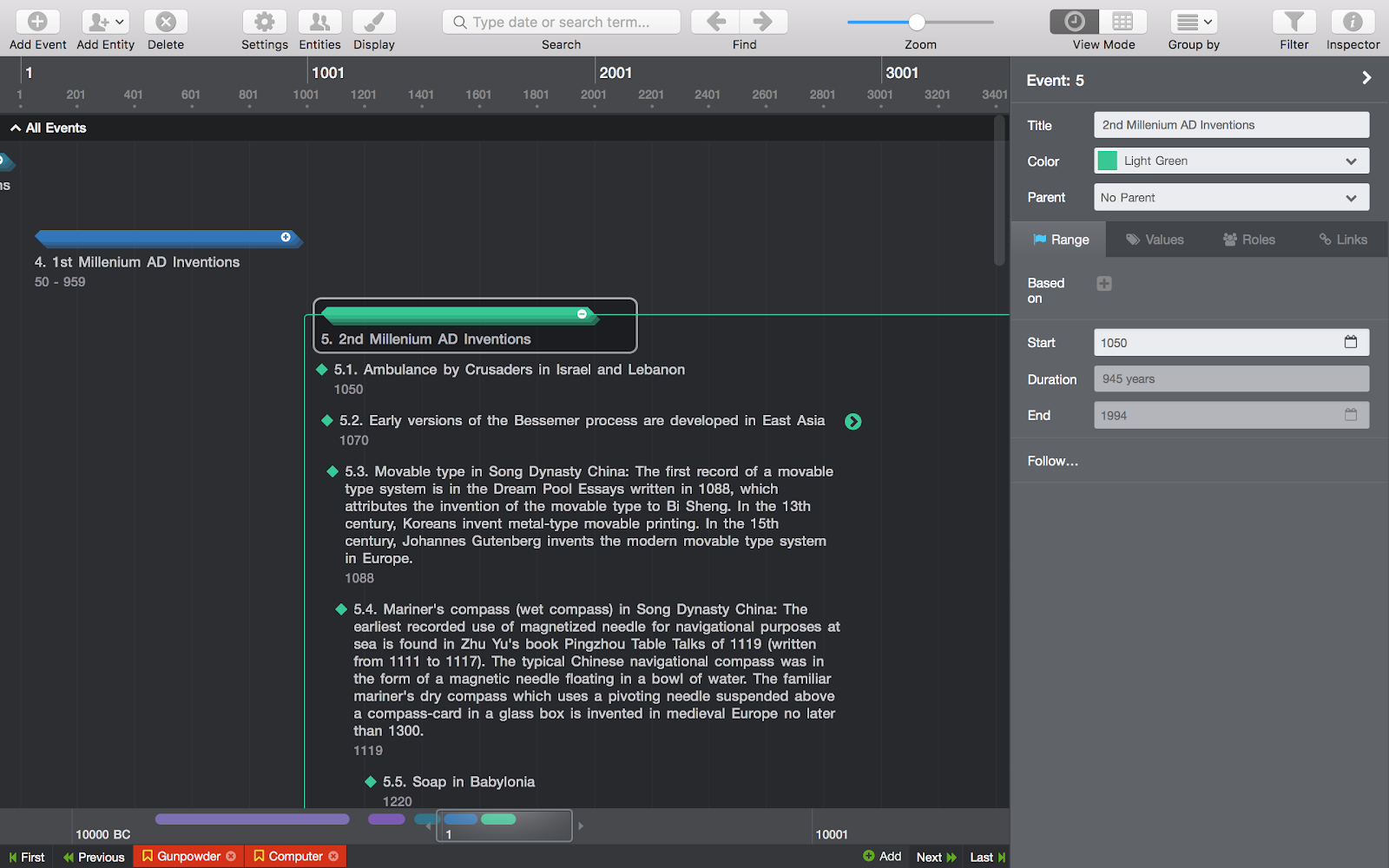The image size is (1389, 868).
Task: Click the Soap in Babylonia diamond marker
Action: coord(371,782)
